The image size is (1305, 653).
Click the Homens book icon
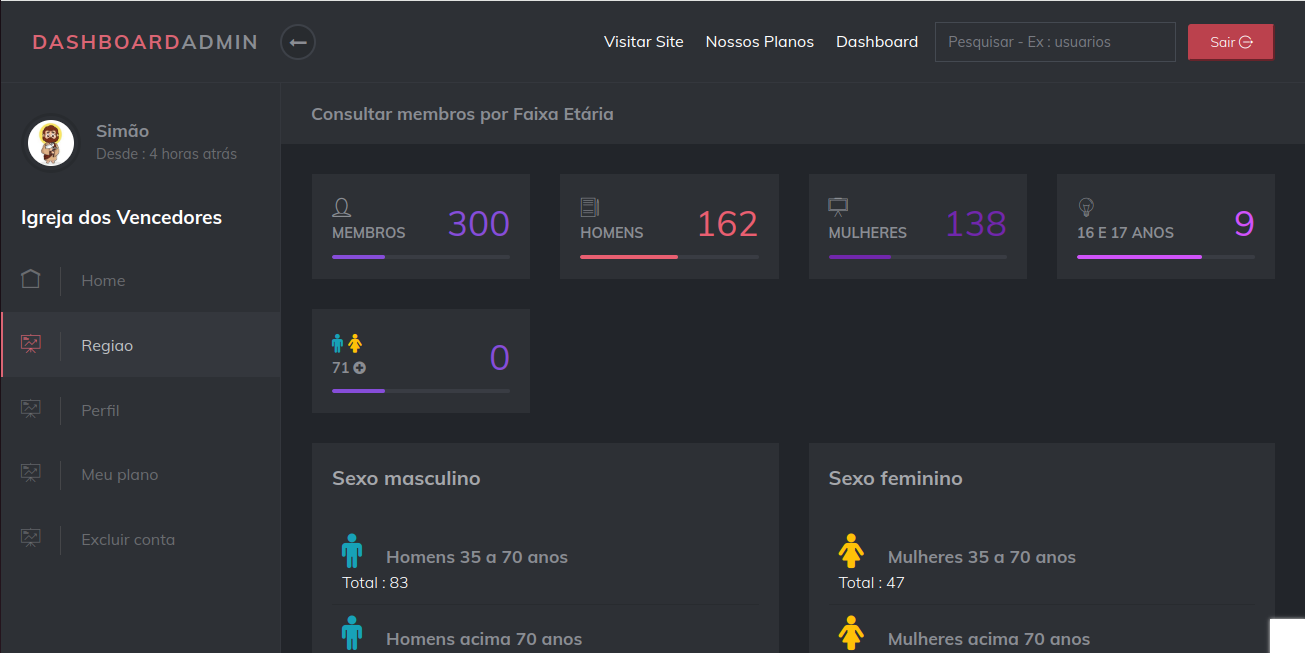pos(590,207)
